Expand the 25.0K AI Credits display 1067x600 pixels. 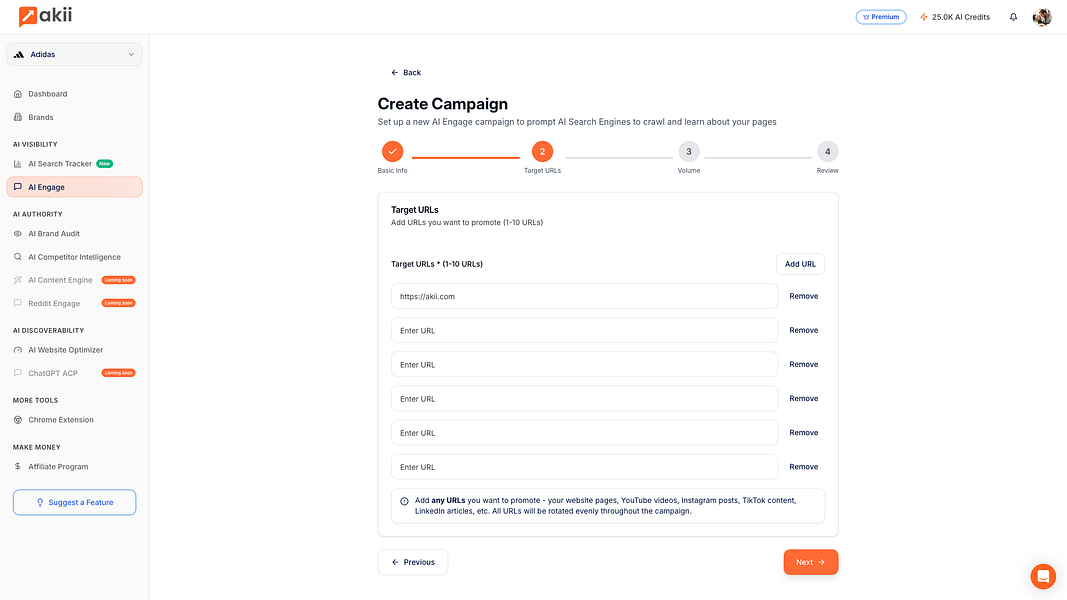tap(954, 17)
